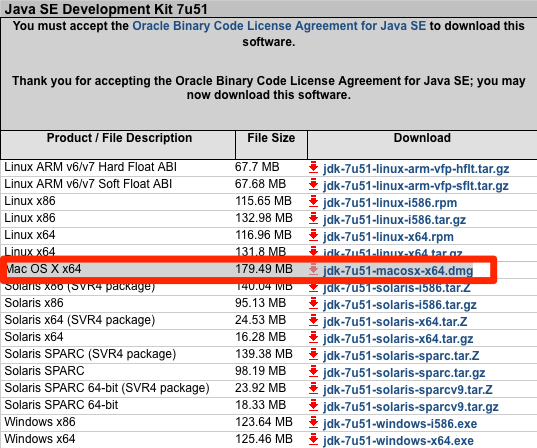
Task: Click download arrow icon for Linux ARM Soft Float
Action: [x=313, y=185]
